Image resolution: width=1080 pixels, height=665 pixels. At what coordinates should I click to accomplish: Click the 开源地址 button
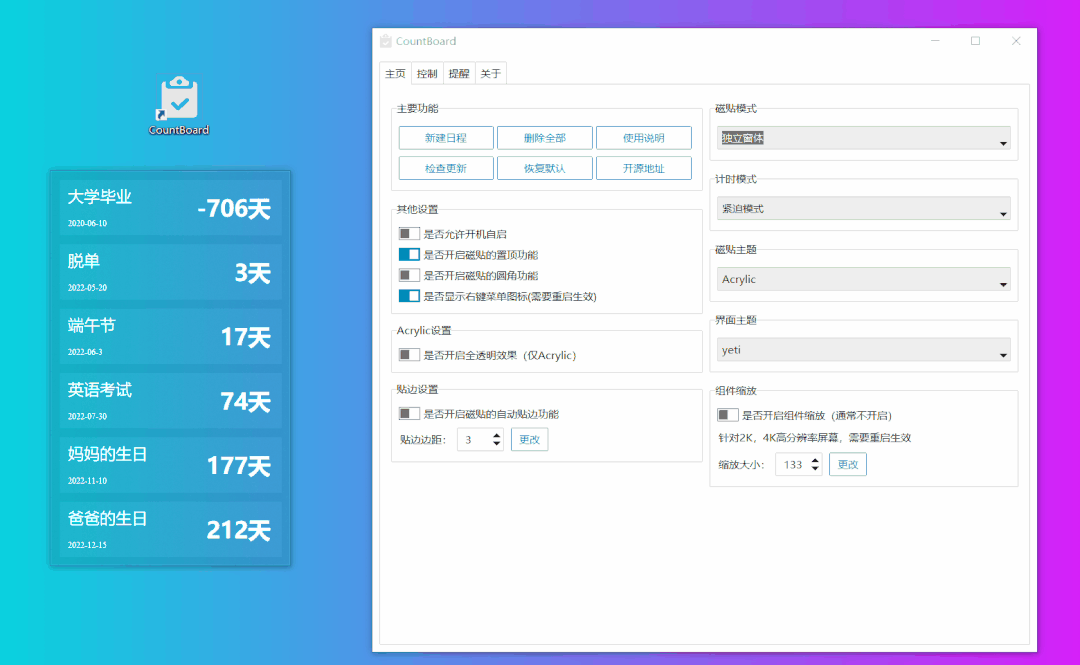[644, 167]
